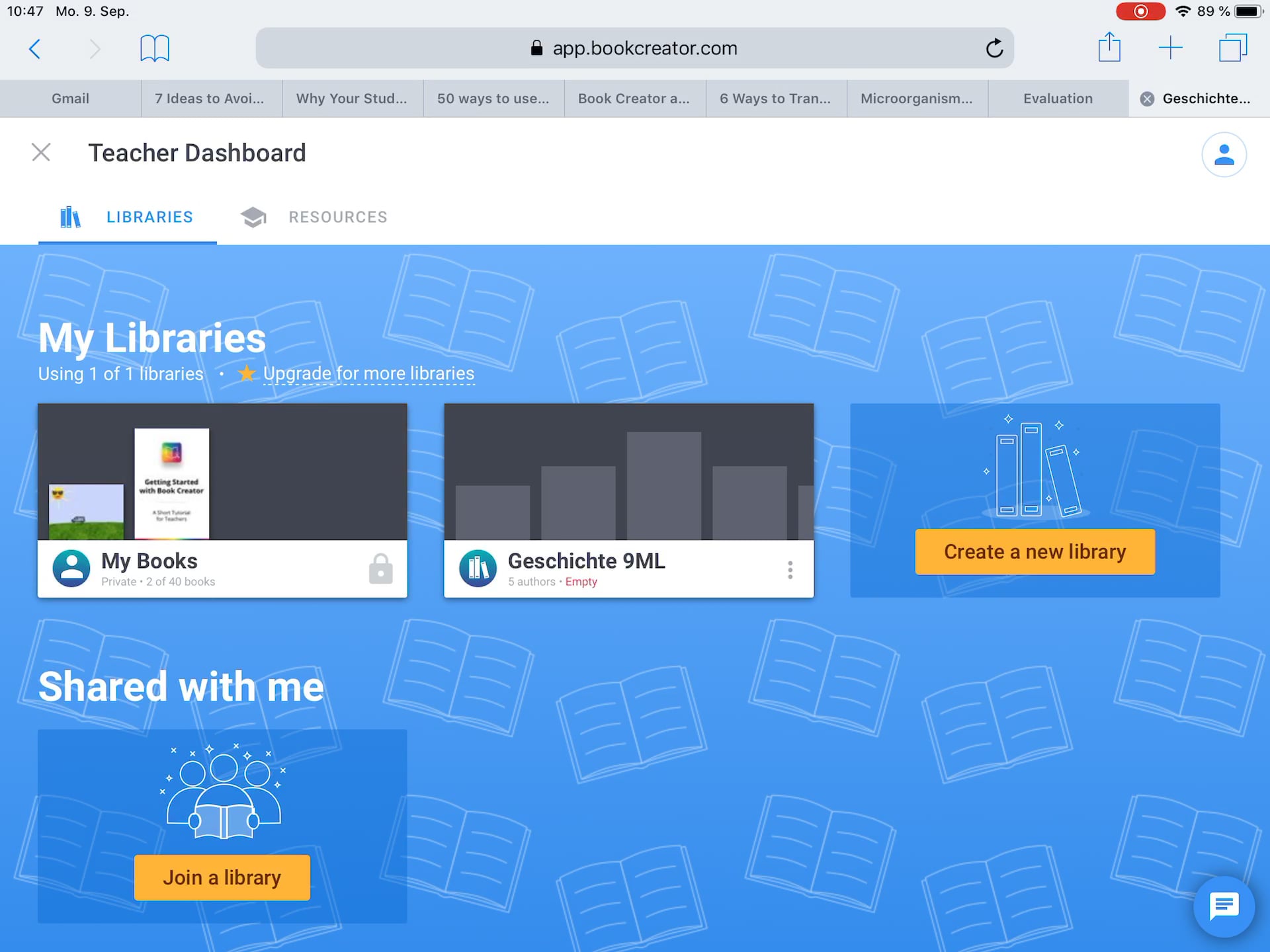
Task: Click the My Books avatar icon
Action: pos(71,569)
